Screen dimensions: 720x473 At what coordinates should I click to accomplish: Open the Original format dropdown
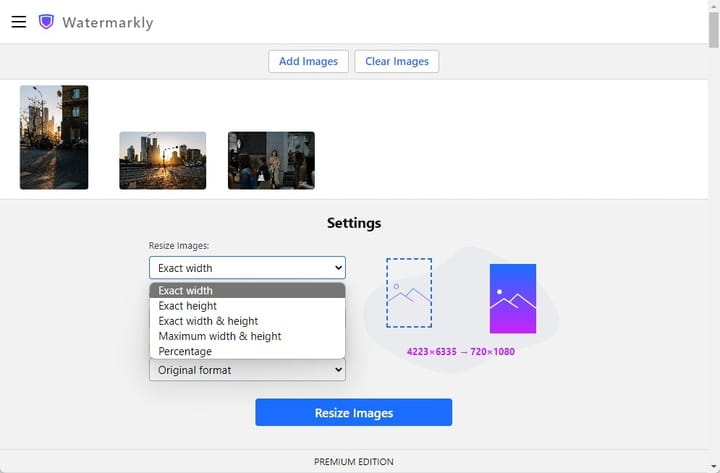click(x=247, y=370)
